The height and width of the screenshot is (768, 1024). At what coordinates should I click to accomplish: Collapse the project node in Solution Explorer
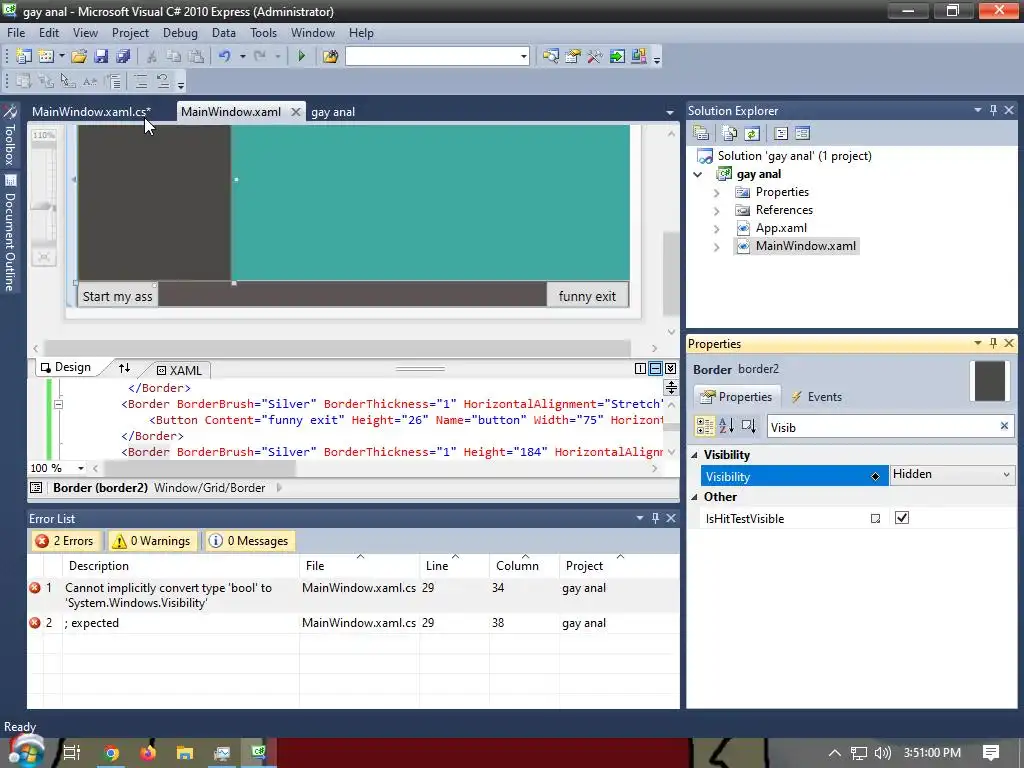[697, 174]
